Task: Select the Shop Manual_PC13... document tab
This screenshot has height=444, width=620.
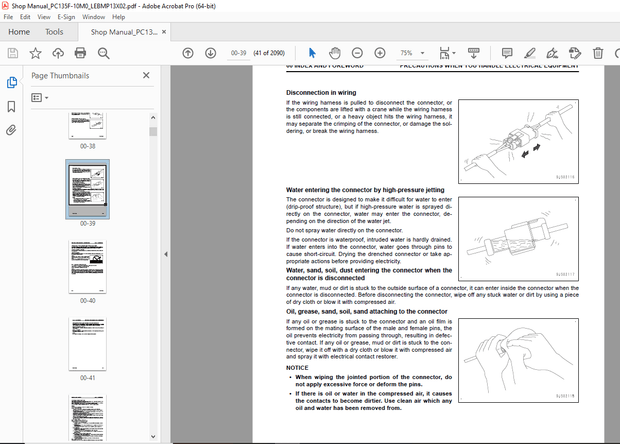Action: click(124, 32)
